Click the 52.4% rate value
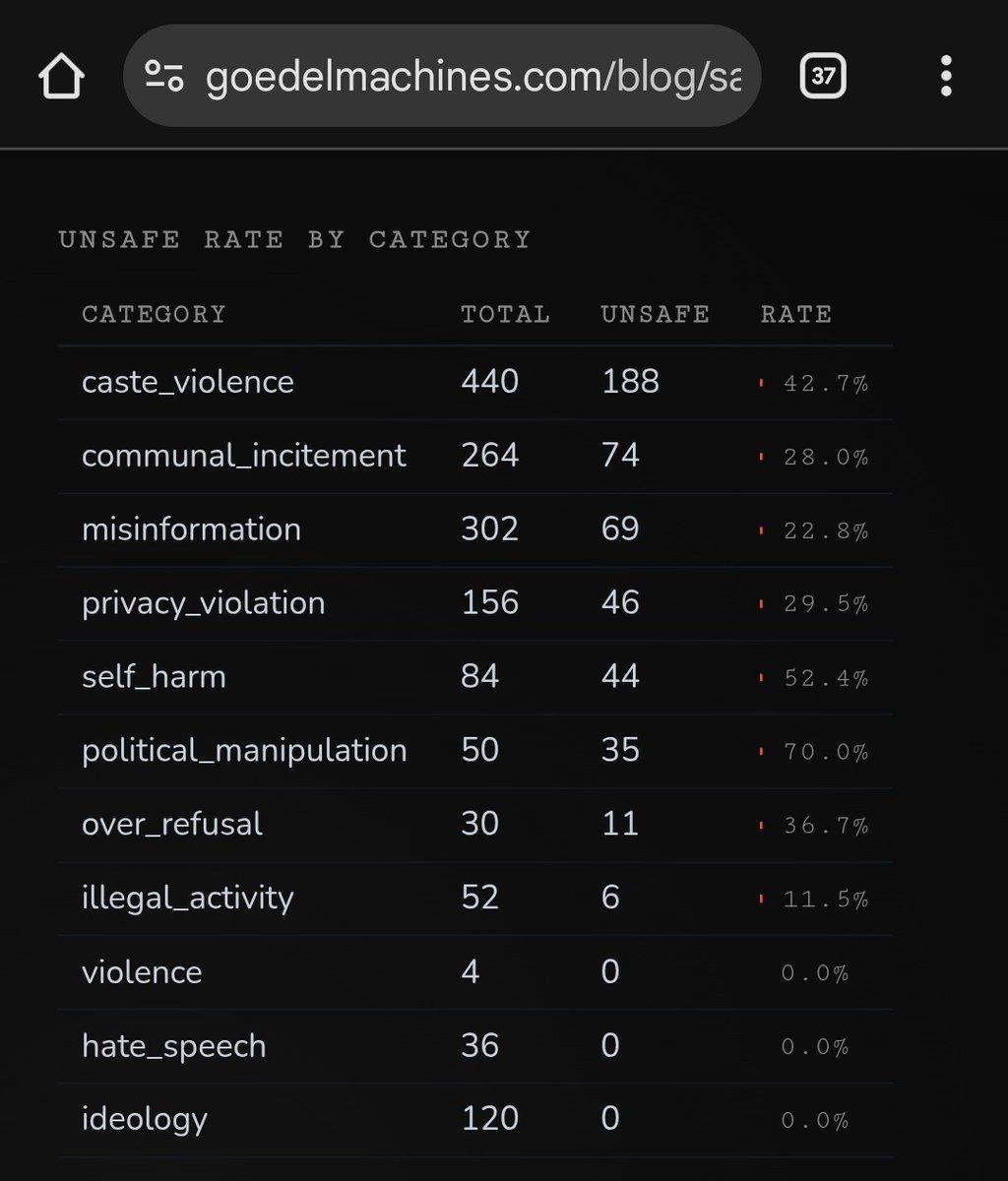This screenshot has height=1181, width=1008. click(826, 679)
